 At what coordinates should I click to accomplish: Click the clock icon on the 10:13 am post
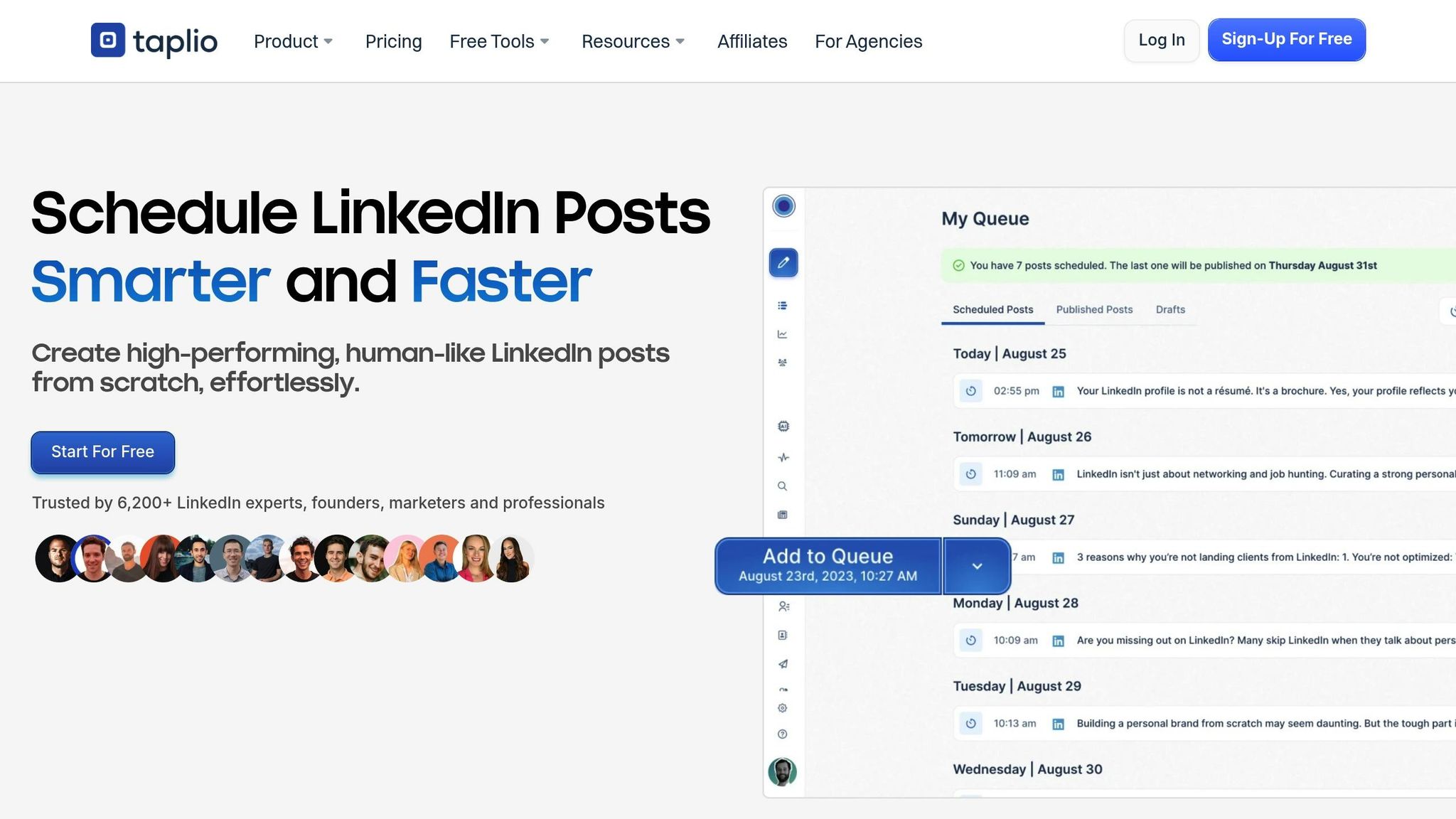[971, 724]
